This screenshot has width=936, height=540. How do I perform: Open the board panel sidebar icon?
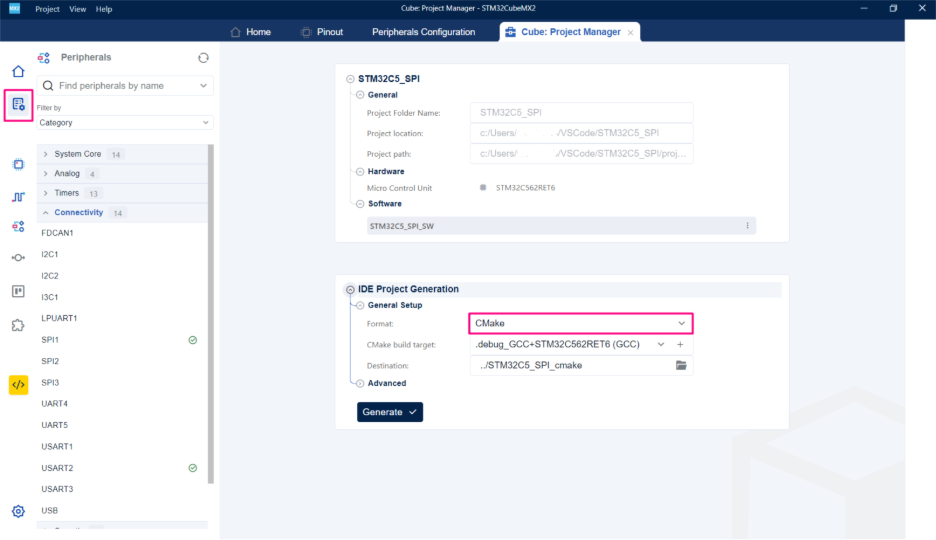19,291
